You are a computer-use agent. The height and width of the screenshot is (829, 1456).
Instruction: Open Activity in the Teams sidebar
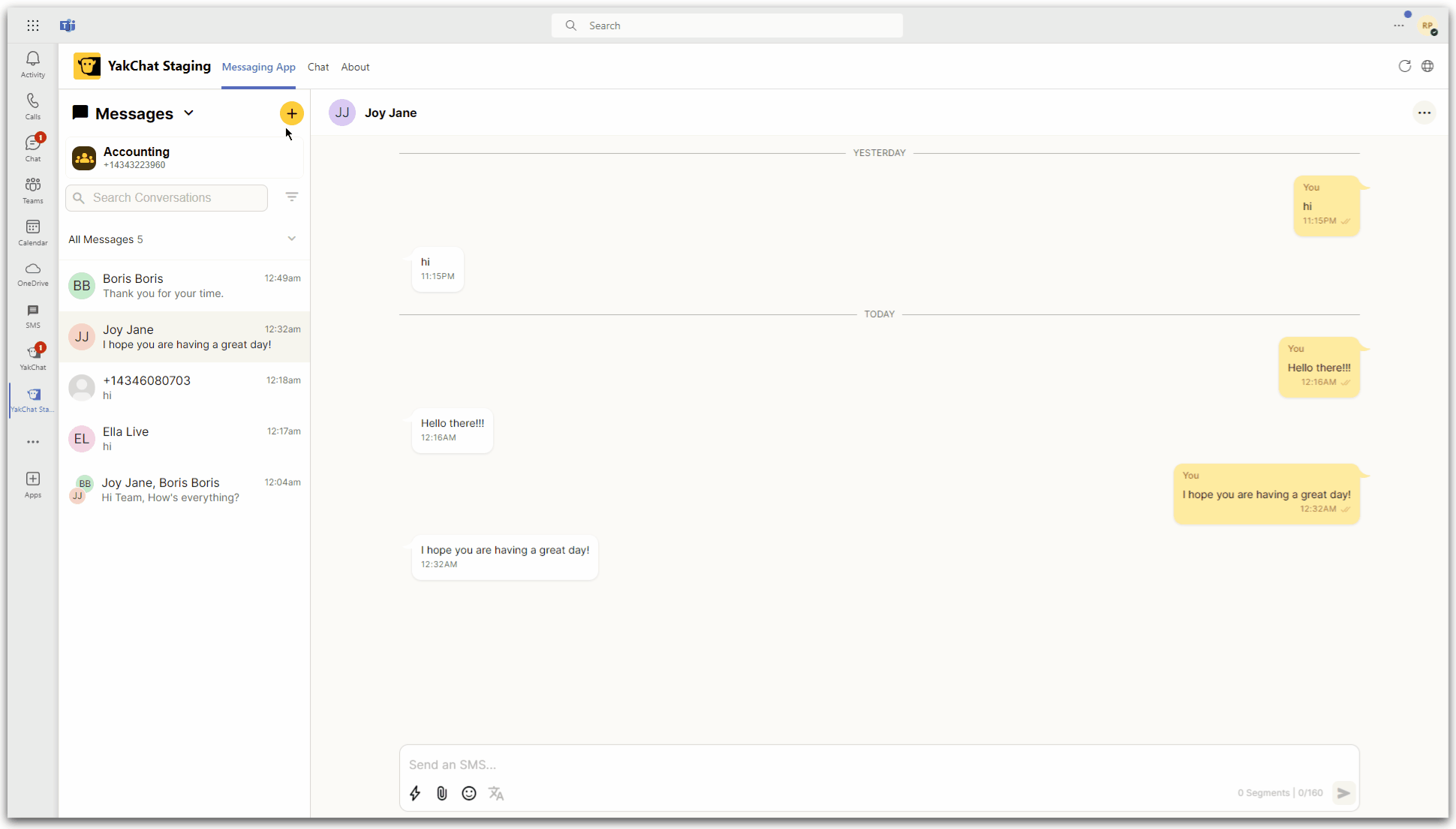click(33, 65)
